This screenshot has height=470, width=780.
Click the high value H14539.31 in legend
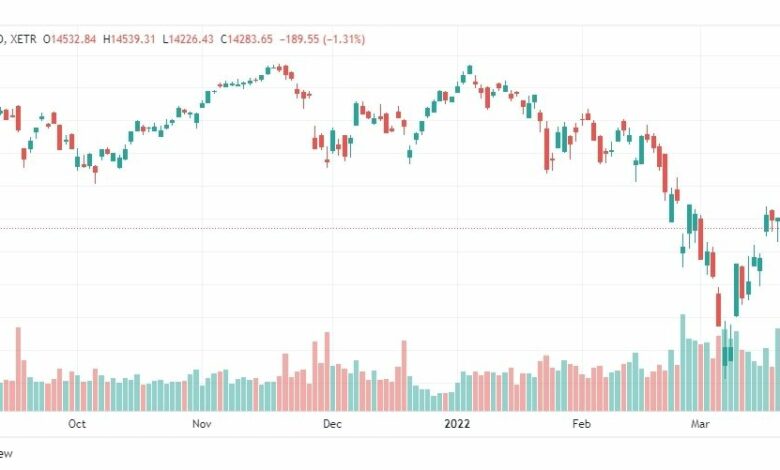click(x=129, y=39)
